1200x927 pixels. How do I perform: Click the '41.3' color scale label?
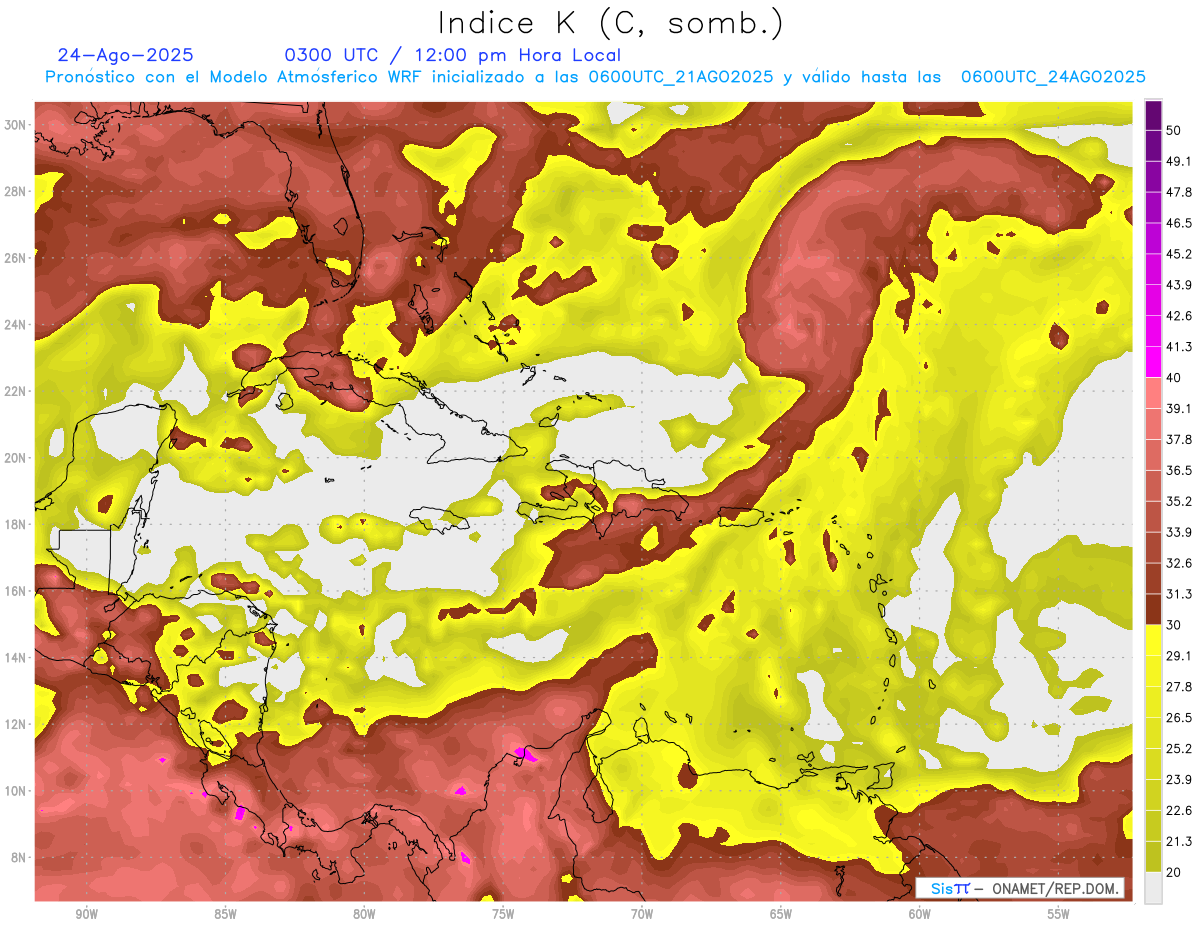(x=1178, y=347)
